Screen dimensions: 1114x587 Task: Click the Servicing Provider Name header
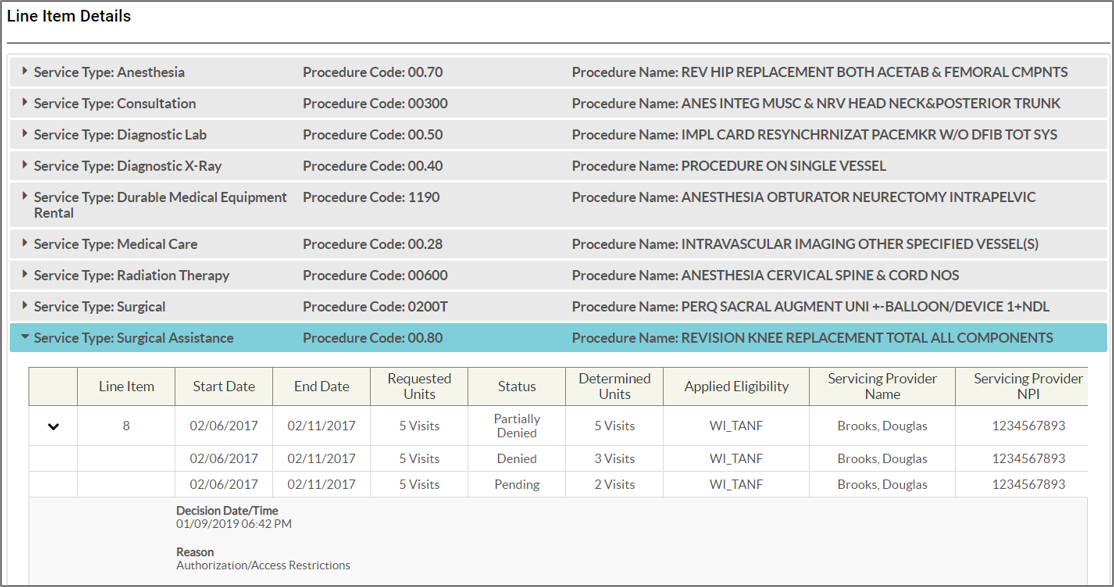(x=882, y=386)
